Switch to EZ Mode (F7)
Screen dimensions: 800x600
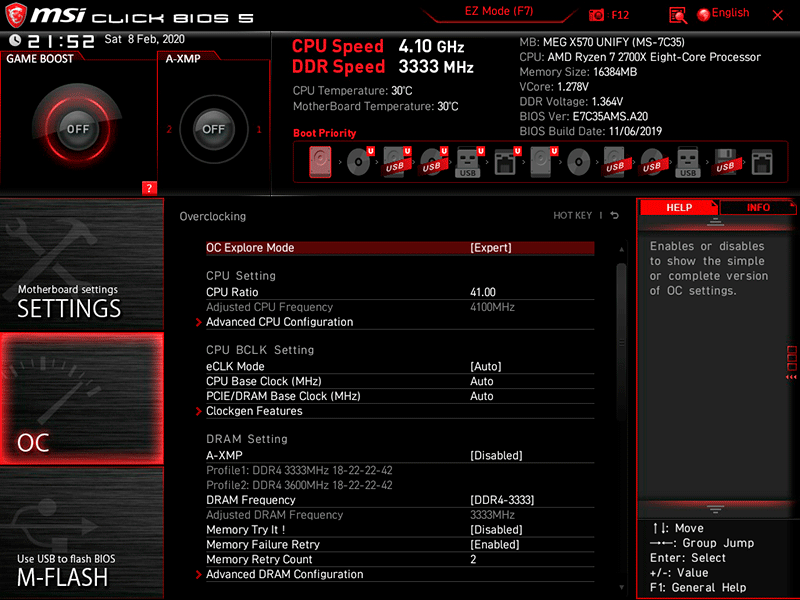tap(498, 11)
